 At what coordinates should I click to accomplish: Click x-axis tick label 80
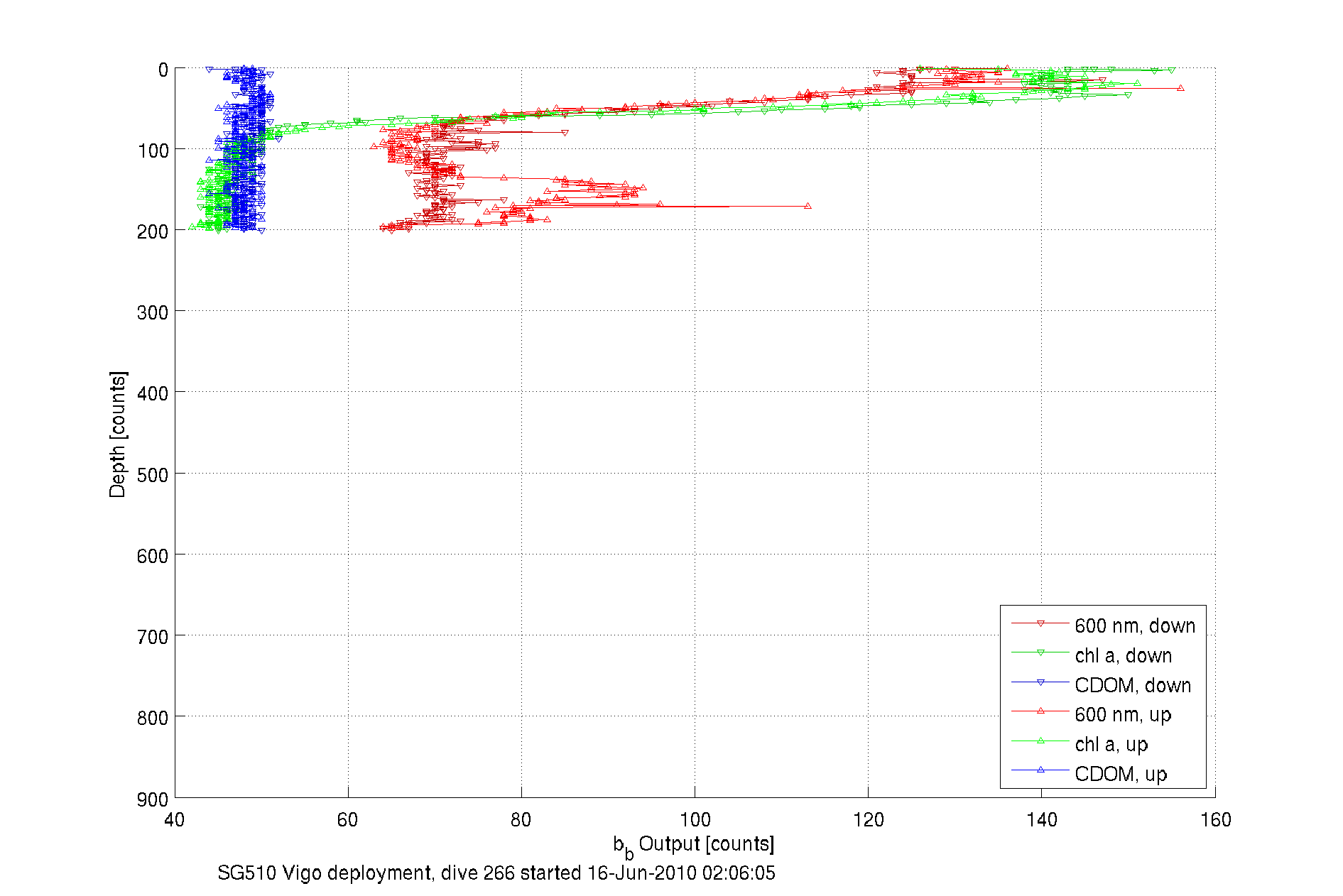point(521,820)
